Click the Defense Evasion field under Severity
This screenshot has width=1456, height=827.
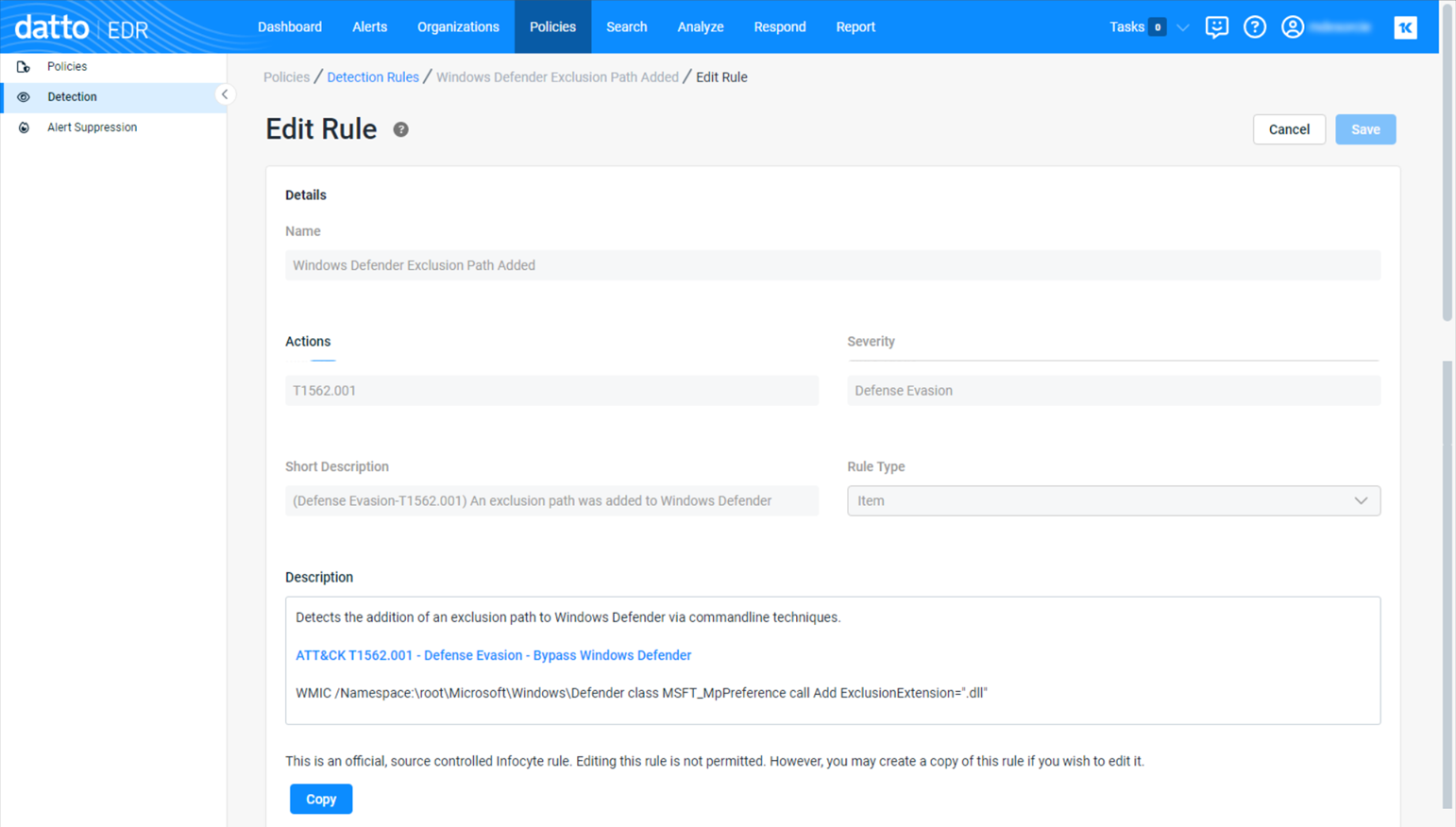pyautogui.click(x=1113, y=391)
